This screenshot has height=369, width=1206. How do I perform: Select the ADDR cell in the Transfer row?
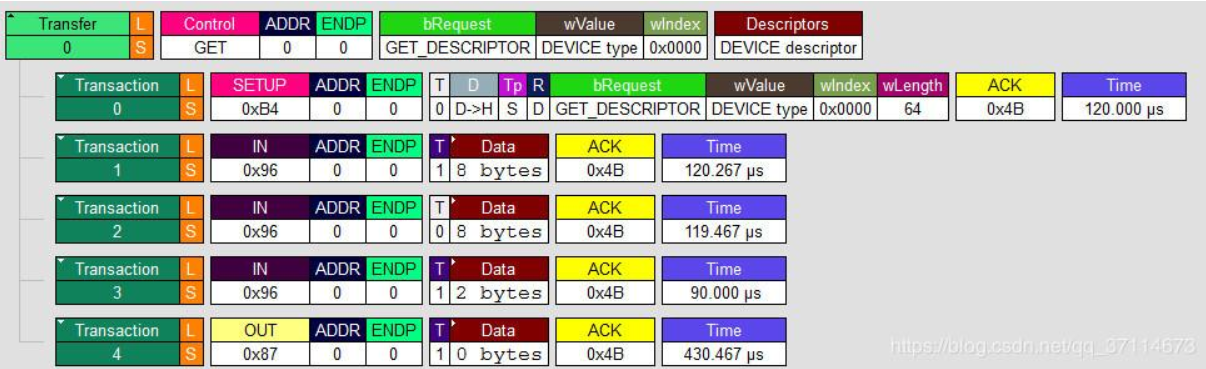point(287,35)
